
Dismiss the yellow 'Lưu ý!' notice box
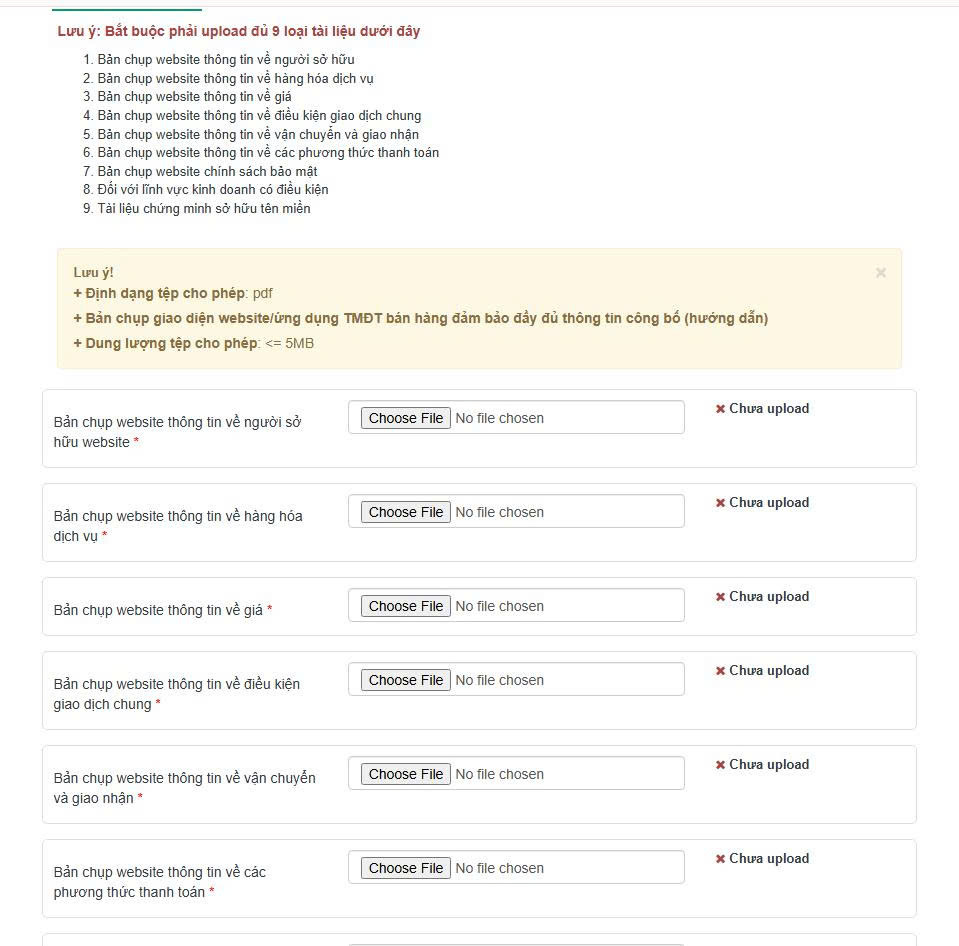[880, 273]
